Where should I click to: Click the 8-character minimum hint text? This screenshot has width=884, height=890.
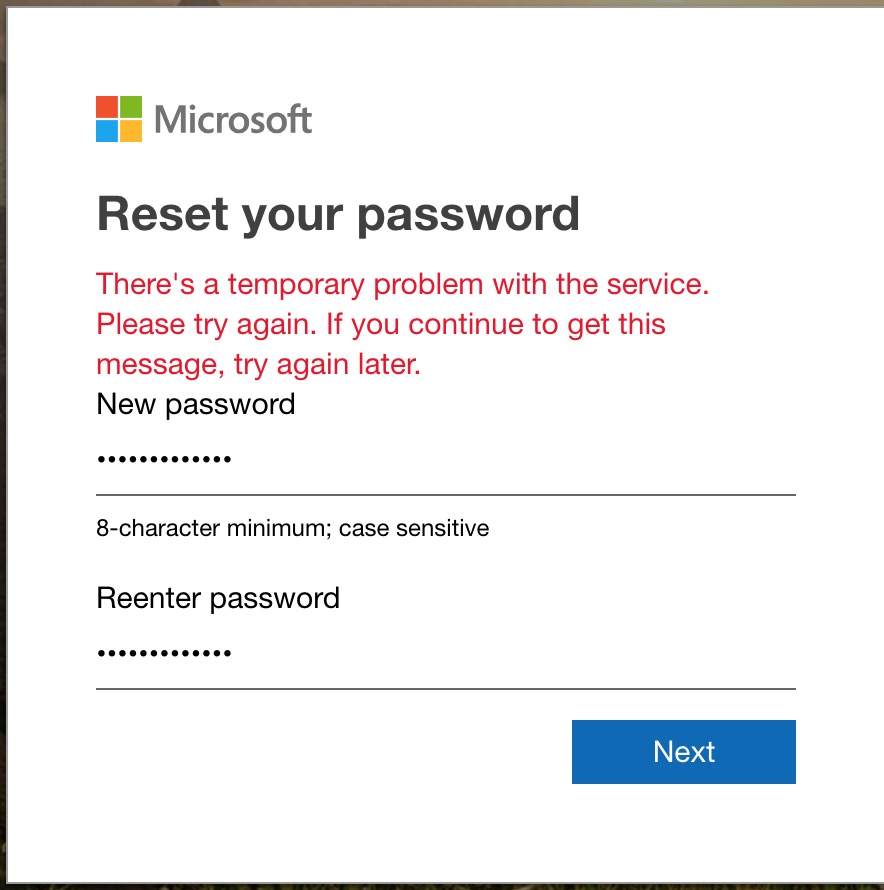point(292,528)
